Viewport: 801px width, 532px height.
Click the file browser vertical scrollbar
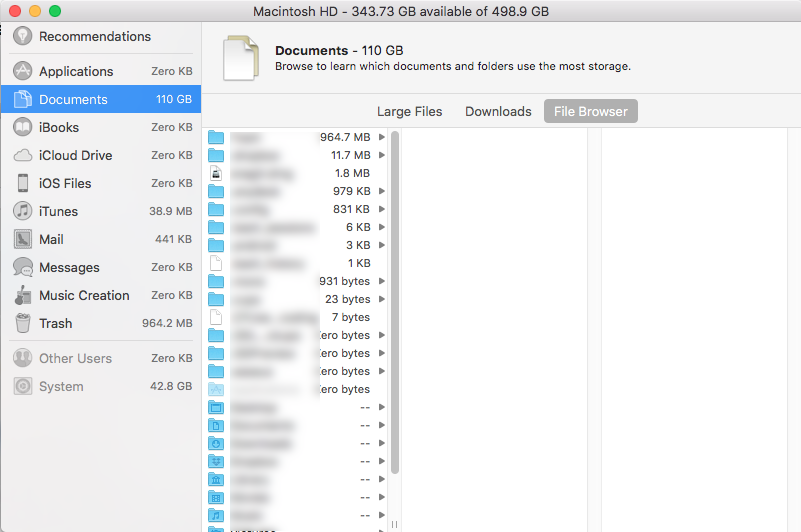click(395, 303)
